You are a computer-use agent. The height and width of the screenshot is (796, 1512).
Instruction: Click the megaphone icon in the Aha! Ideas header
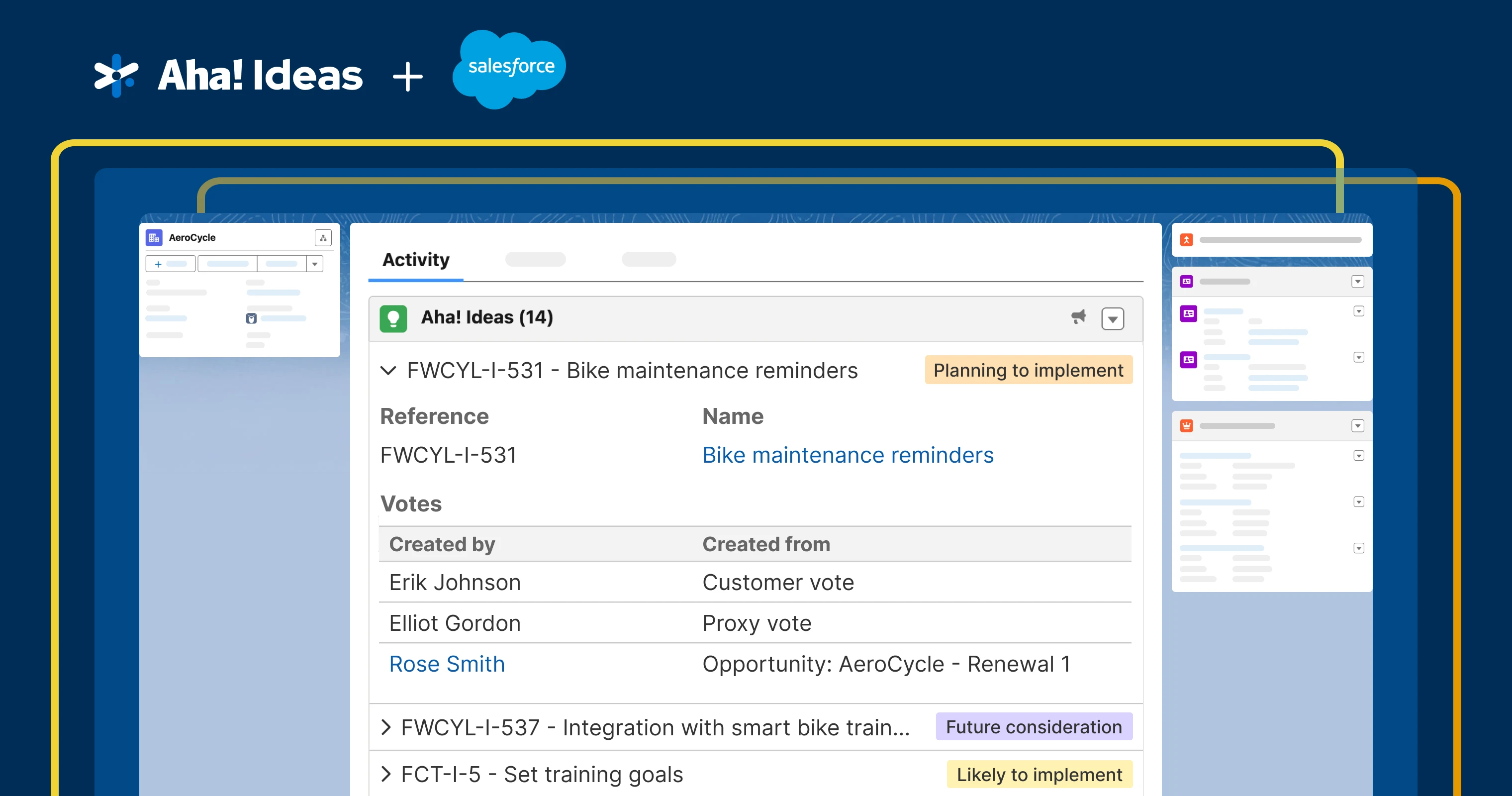tap(1079, 317)
